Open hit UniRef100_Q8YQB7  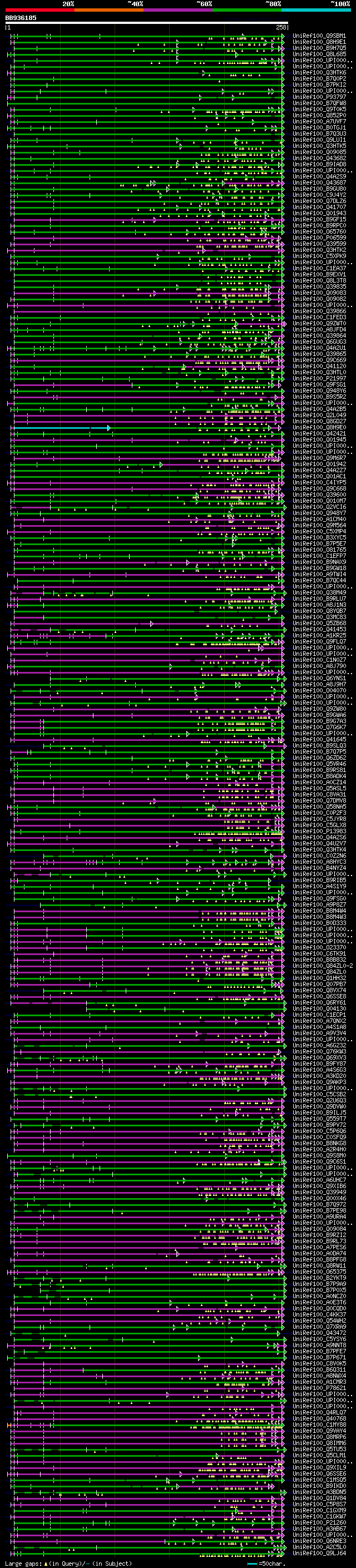click(319, 611)
